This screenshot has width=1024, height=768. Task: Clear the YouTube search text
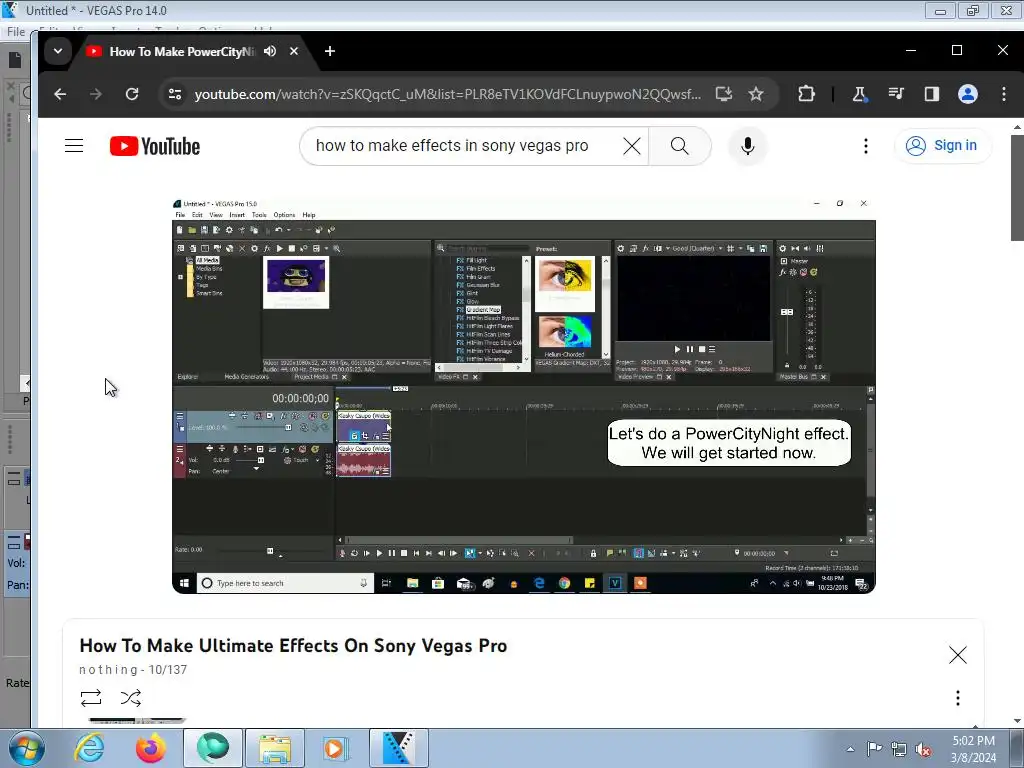pyautogui.click(x=632, y=146)
